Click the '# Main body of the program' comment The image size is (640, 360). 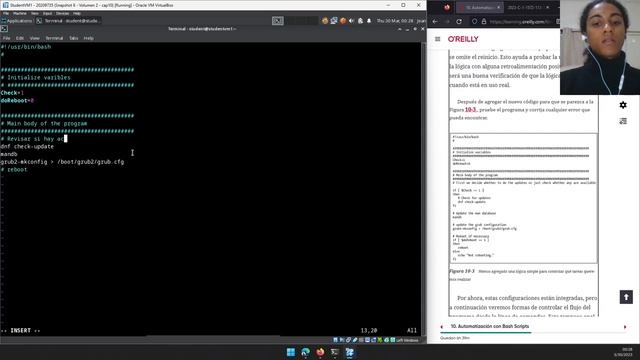pos(44,123)
